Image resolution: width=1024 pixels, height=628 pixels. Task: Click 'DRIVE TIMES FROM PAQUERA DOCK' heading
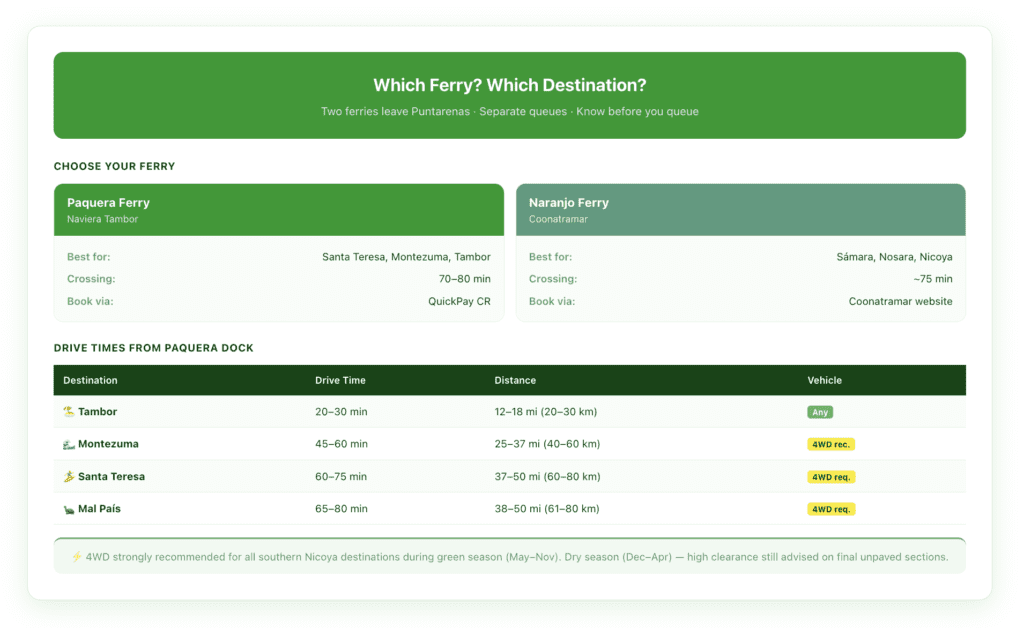coord(153,348)
